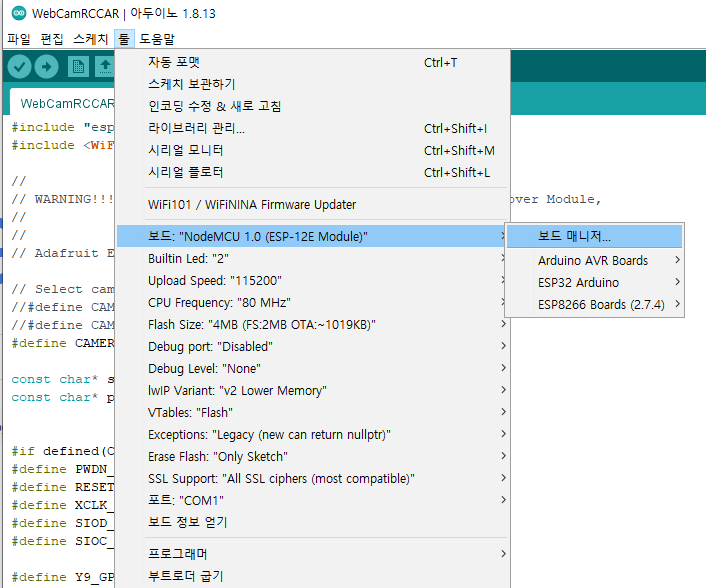The width and height of the screenshot is (706, 588).
Task: Expand VTables "Flash" option
Action: [x=313, y=412]
